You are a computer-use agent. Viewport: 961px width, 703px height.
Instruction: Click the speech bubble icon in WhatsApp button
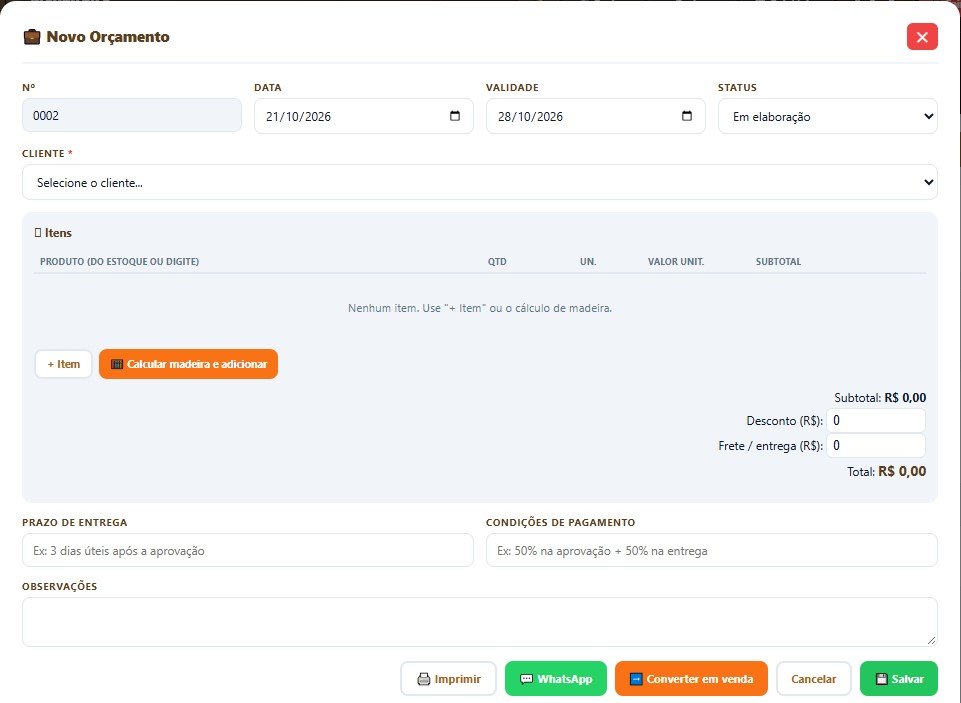click(x=526, y=679)
